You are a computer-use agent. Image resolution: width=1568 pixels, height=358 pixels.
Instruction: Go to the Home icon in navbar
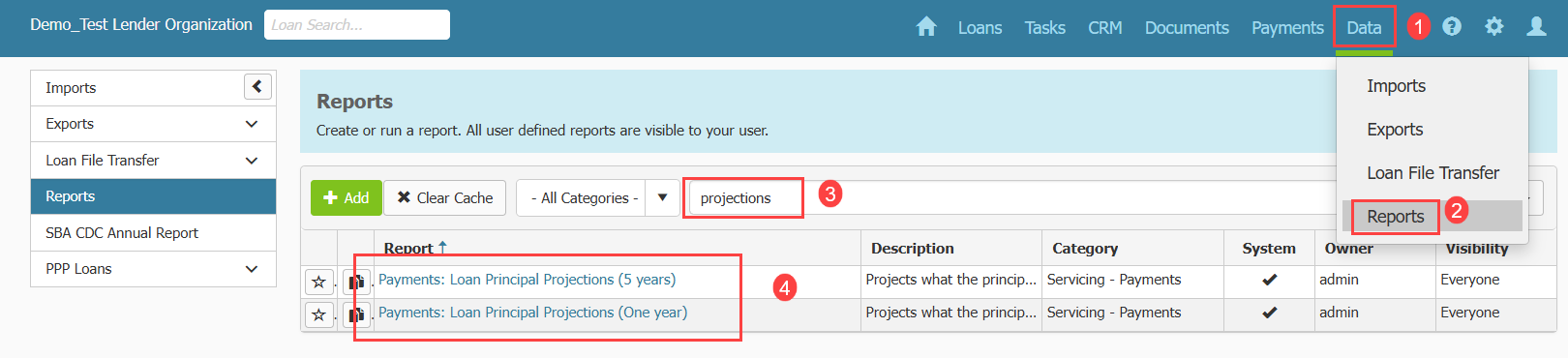[x=926, y=27]
